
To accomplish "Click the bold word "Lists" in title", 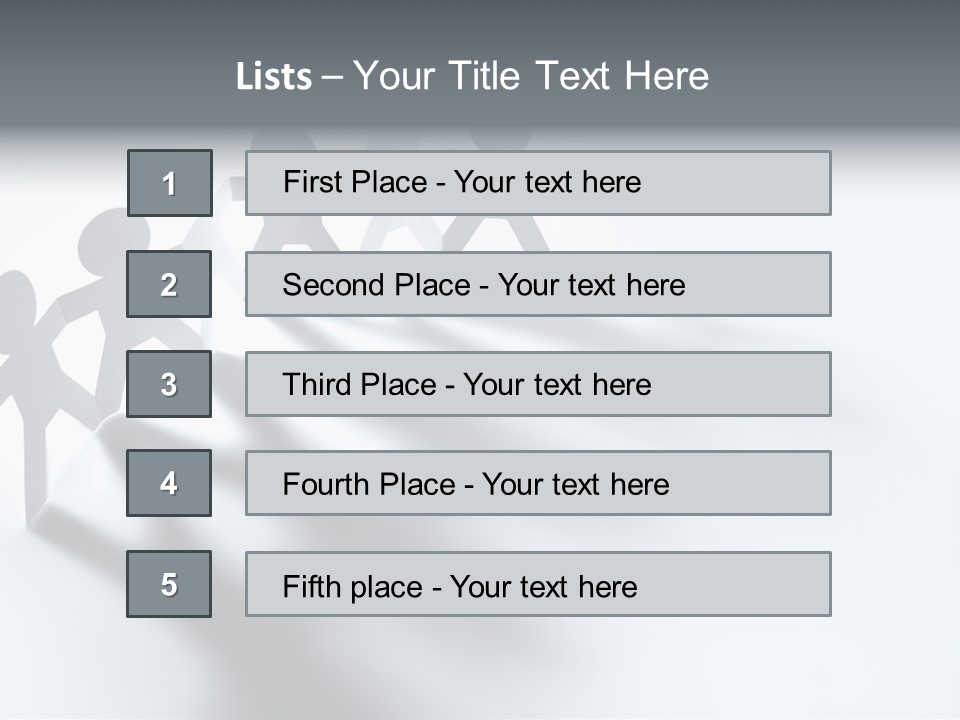I will tap(274, 77).
